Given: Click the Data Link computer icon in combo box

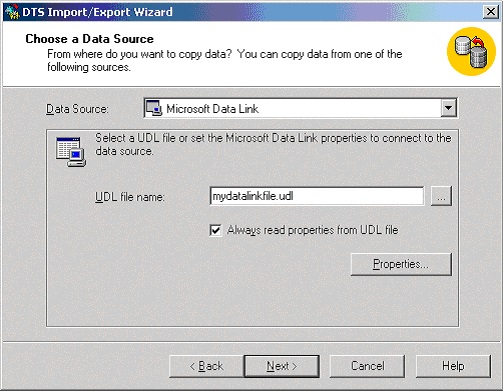Looking at the screenshot, I should pyautogui.click(x=154, y=108).
